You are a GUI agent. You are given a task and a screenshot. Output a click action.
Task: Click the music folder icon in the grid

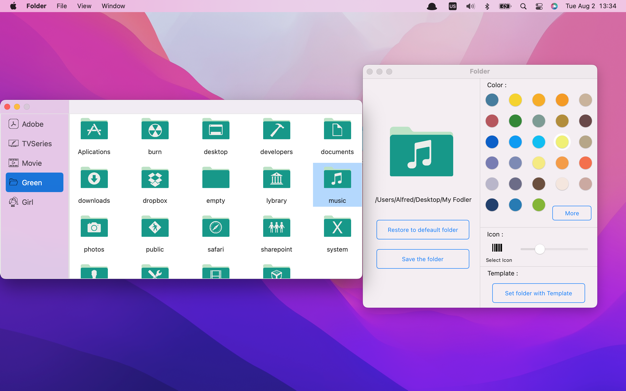(337, 177)
